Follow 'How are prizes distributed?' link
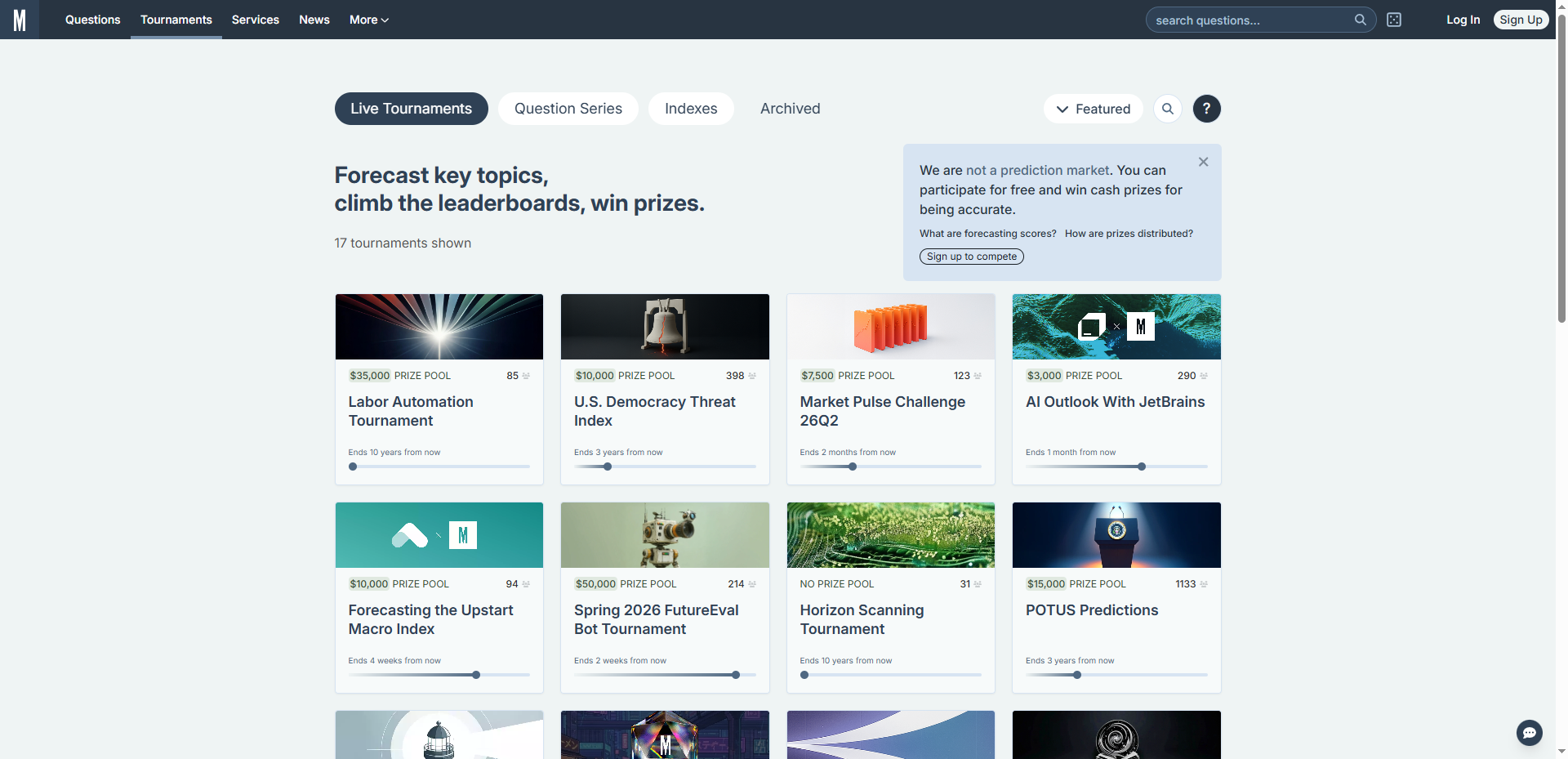1568x759 pixels. click(1128, 234)
